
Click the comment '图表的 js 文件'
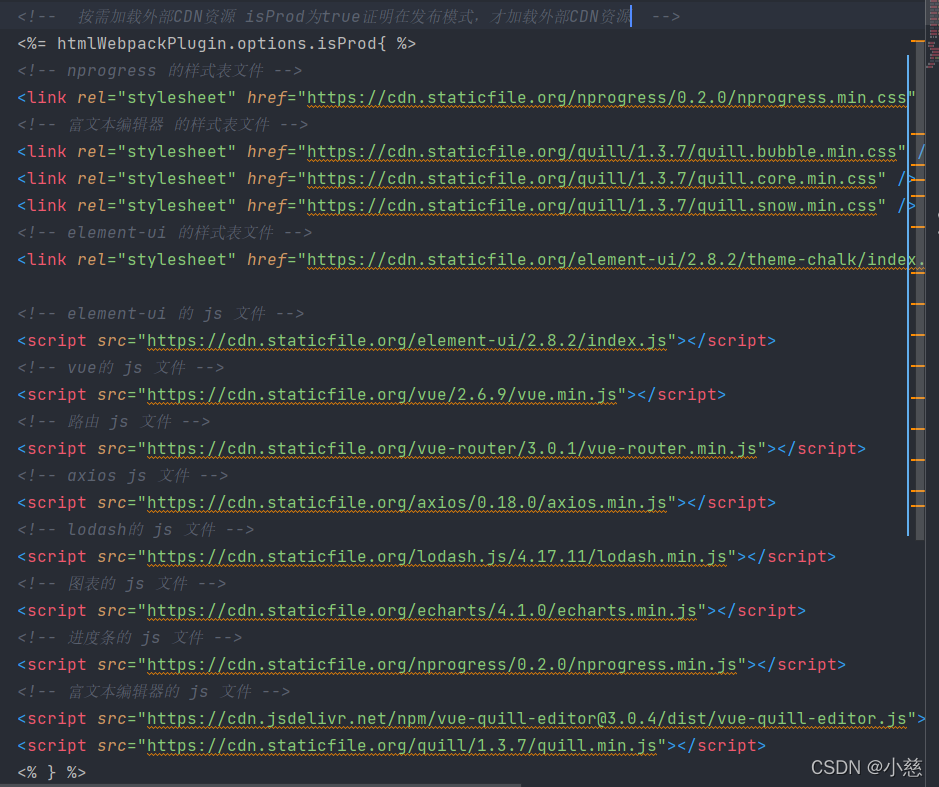point(122,583)
